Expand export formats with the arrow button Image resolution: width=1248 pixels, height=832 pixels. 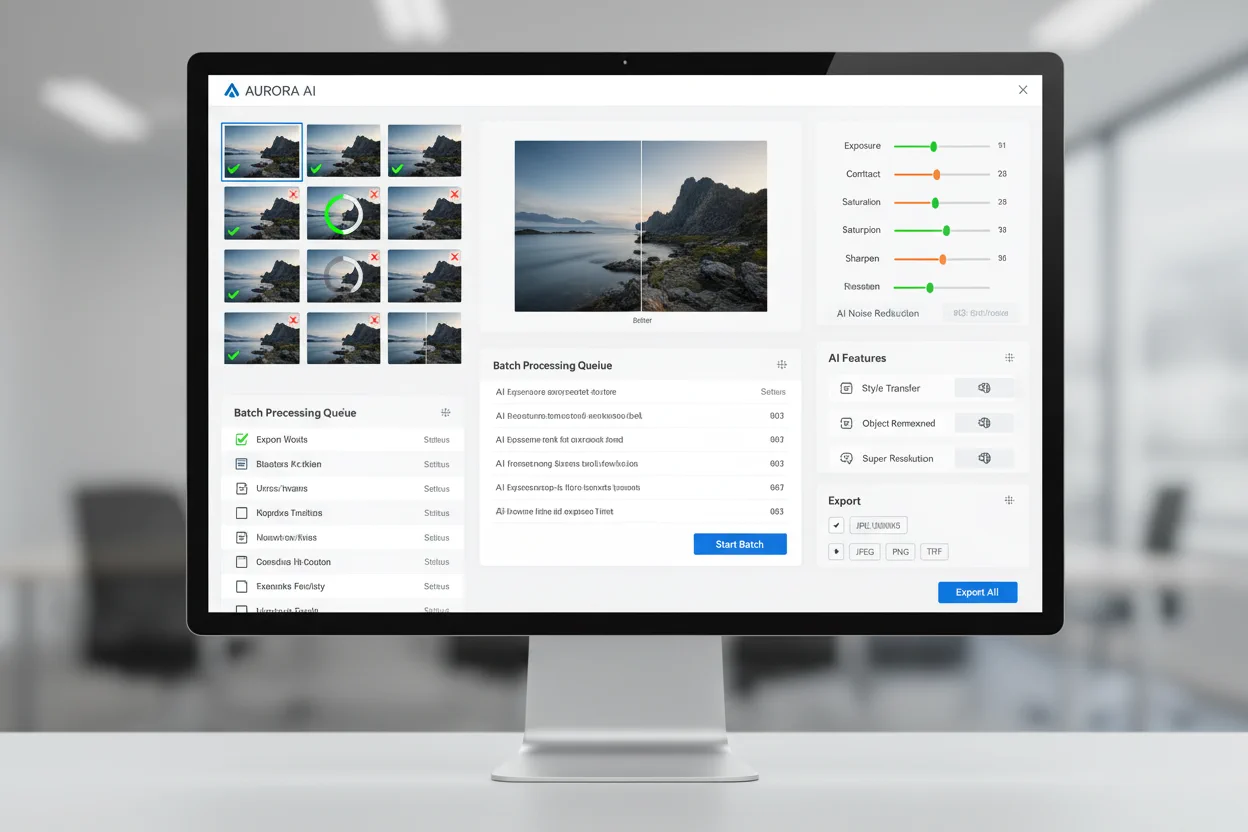click(836, 551)
